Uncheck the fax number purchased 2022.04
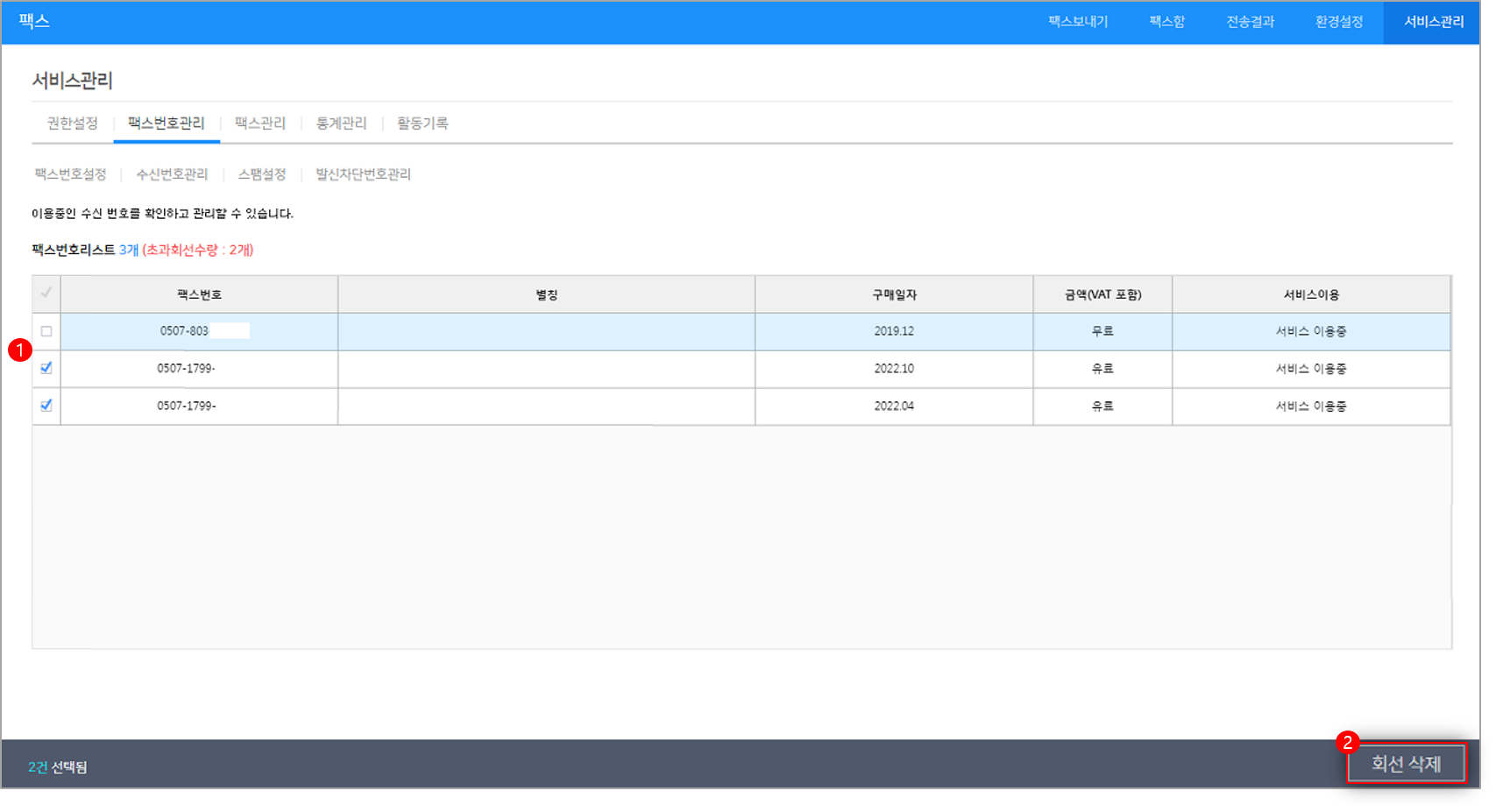This screenshot has width=1496, height=812. click(46, 406)
